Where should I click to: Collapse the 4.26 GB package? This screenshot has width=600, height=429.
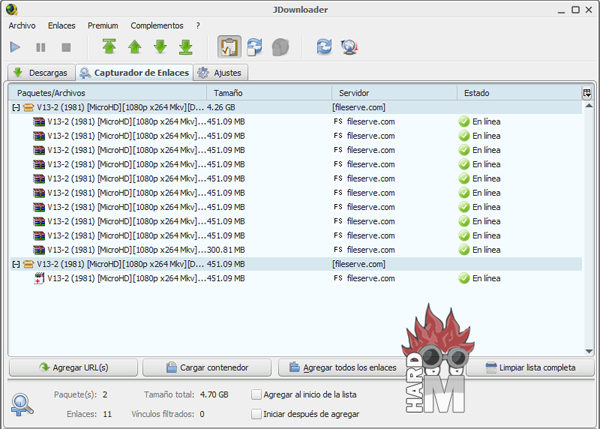coord(16,108)
